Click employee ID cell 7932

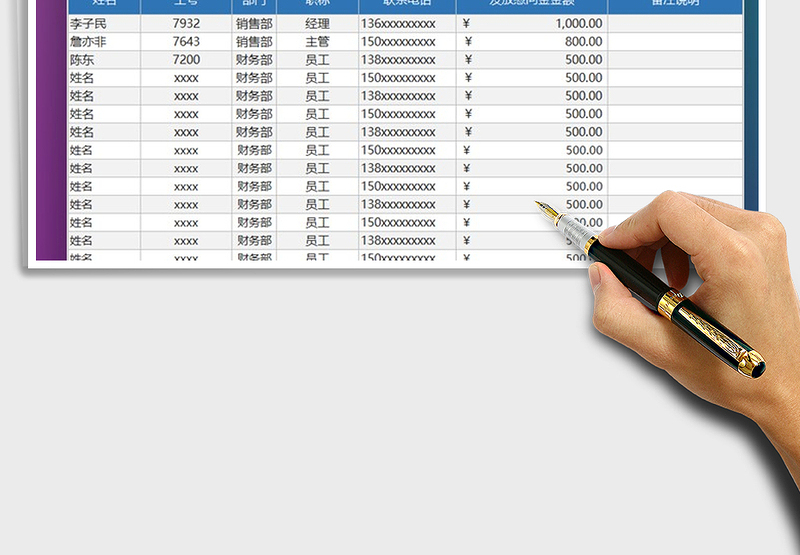pyautogui.click(x=186, y=24)
